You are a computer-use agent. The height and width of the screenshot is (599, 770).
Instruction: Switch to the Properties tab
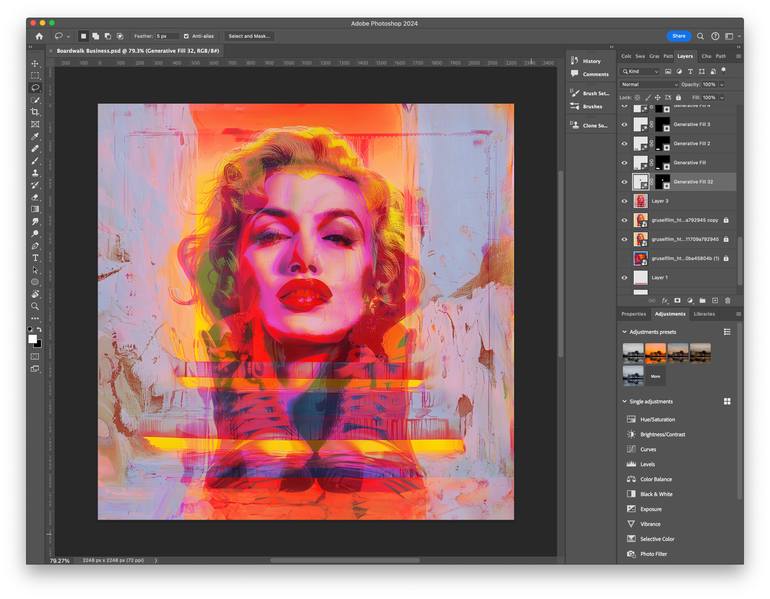pyautogui.click(x=633, y=314)
